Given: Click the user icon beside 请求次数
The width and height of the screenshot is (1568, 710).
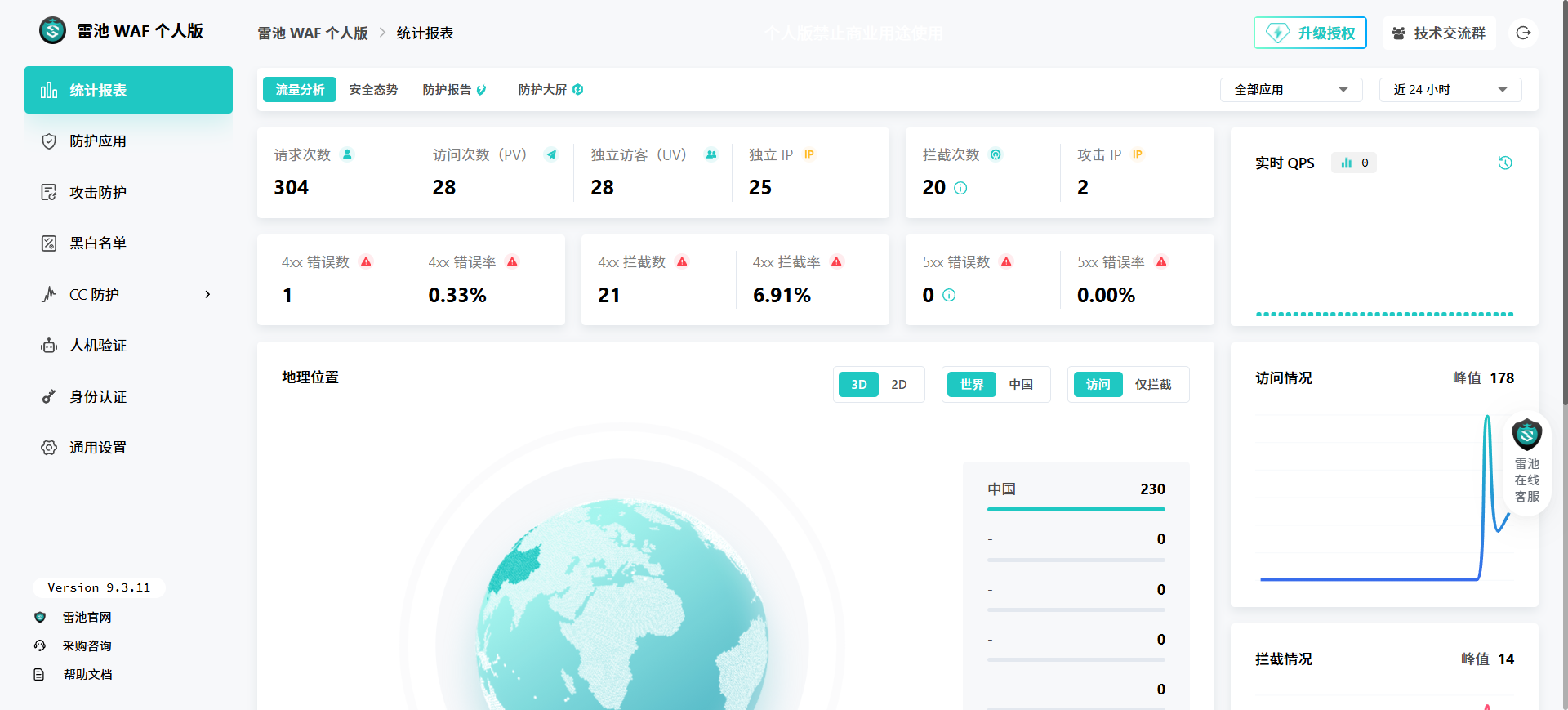Looking at the screenshot, I should [x=347, y=154].
